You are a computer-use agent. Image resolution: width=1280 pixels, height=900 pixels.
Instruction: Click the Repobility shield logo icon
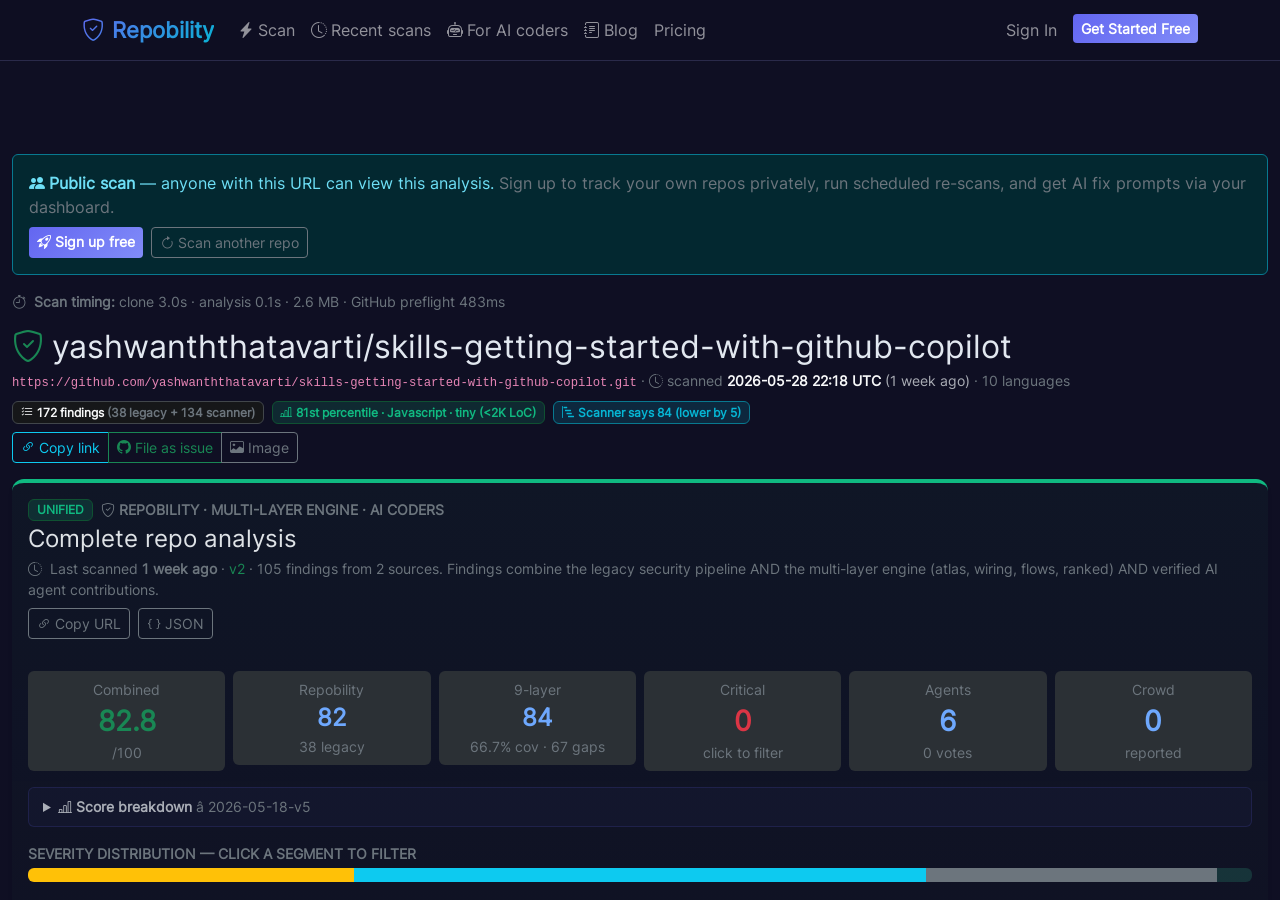click(x=93, y=30)
